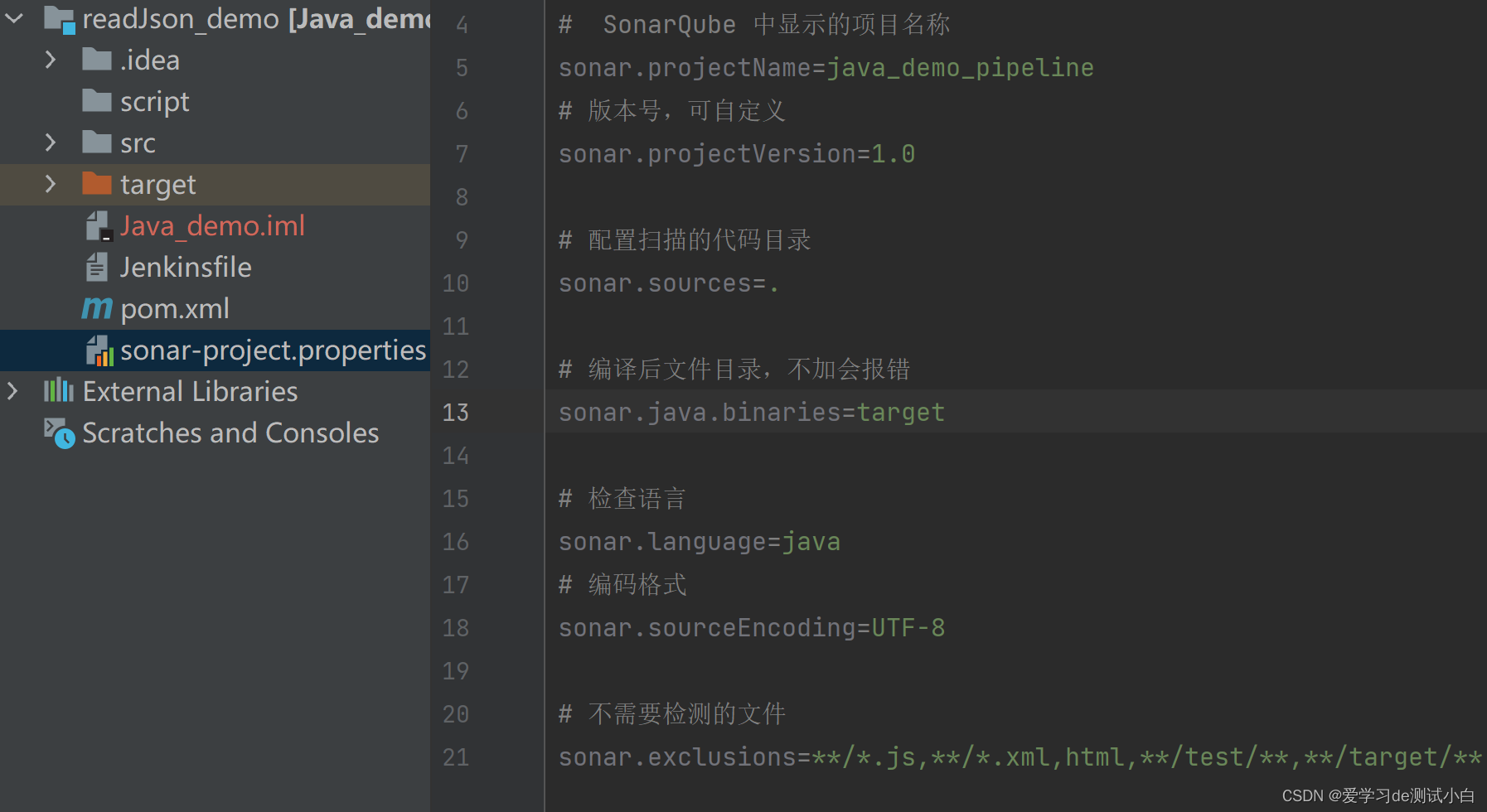Click the comment on line 6
1487x812 pixels.
(x=672, y=111)
